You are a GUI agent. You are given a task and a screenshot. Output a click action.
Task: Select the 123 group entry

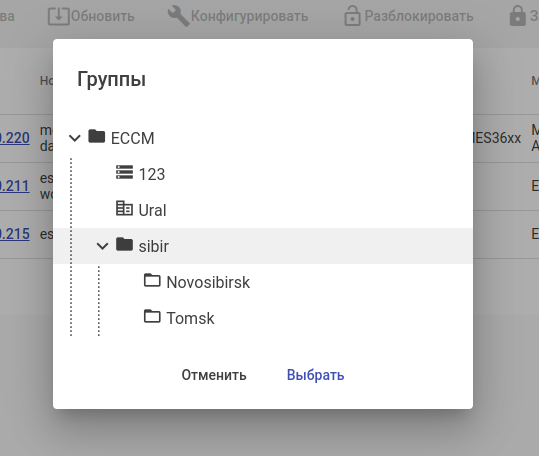pyautogui.click(x=152, y=174)
